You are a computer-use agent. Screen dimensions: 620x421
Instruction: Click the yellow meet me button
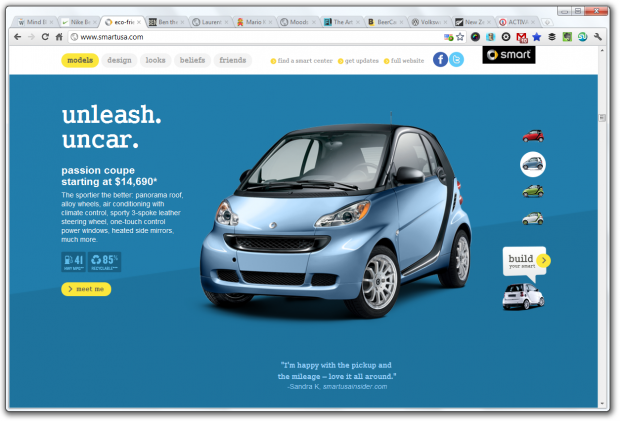86,289
